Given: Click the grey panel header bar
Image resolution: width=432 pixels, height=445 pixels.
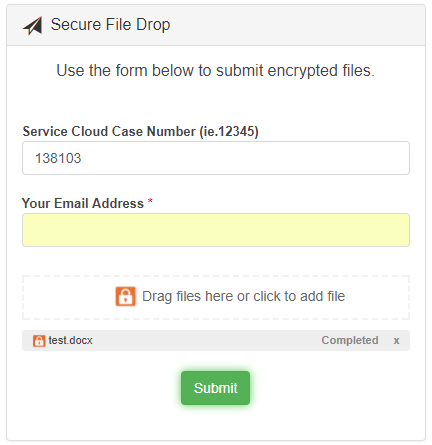Looking at the screenshot, I should click(216, 25).
